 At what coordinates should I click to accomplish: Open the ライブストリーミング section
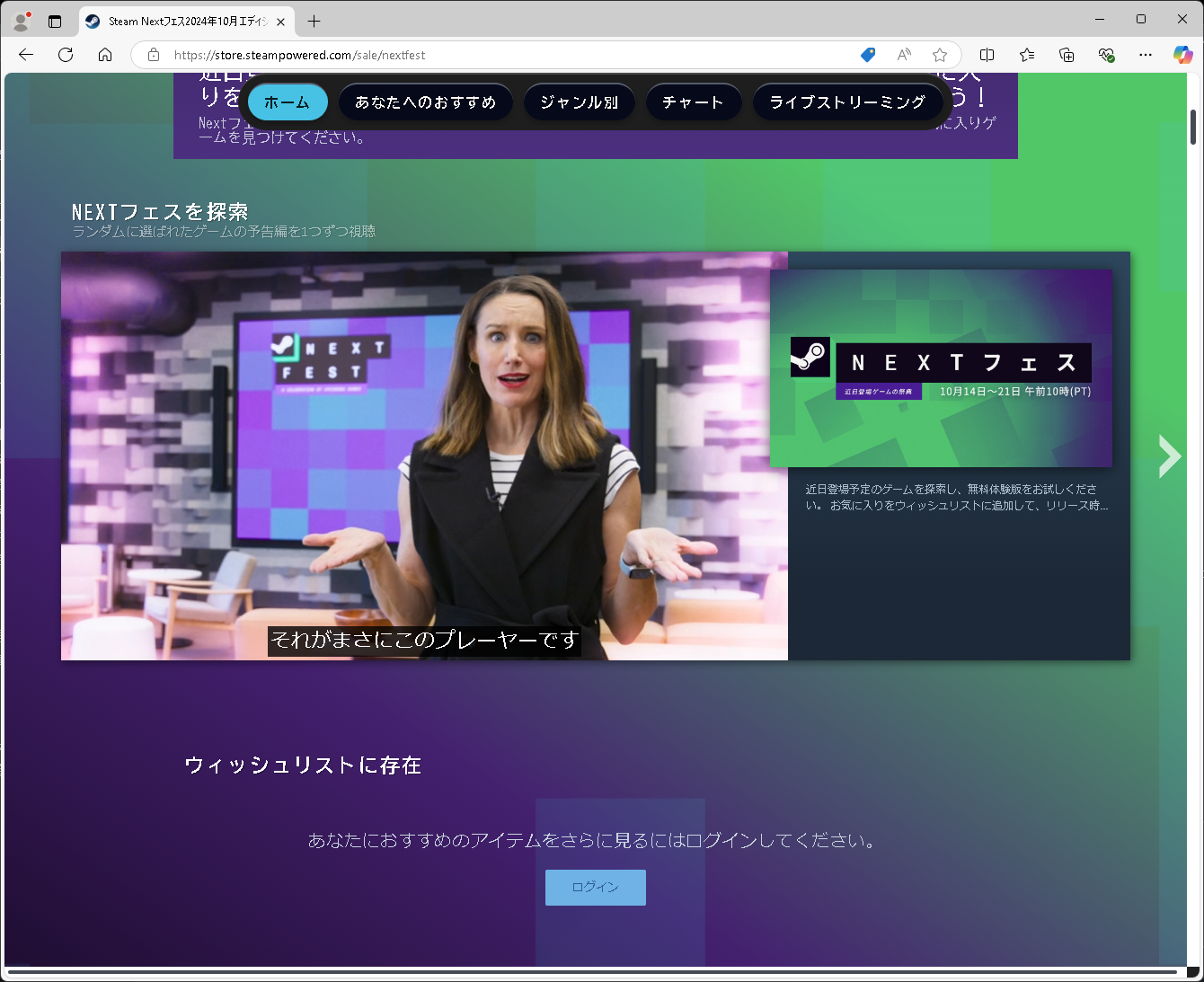(848, 102)
